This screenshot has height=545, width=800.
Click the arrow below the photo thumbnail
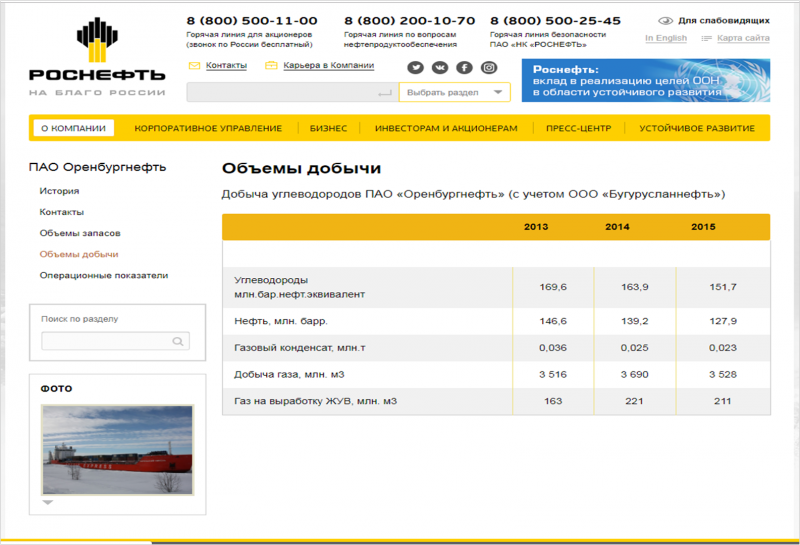pyautogui.click(x=47, y=503)
